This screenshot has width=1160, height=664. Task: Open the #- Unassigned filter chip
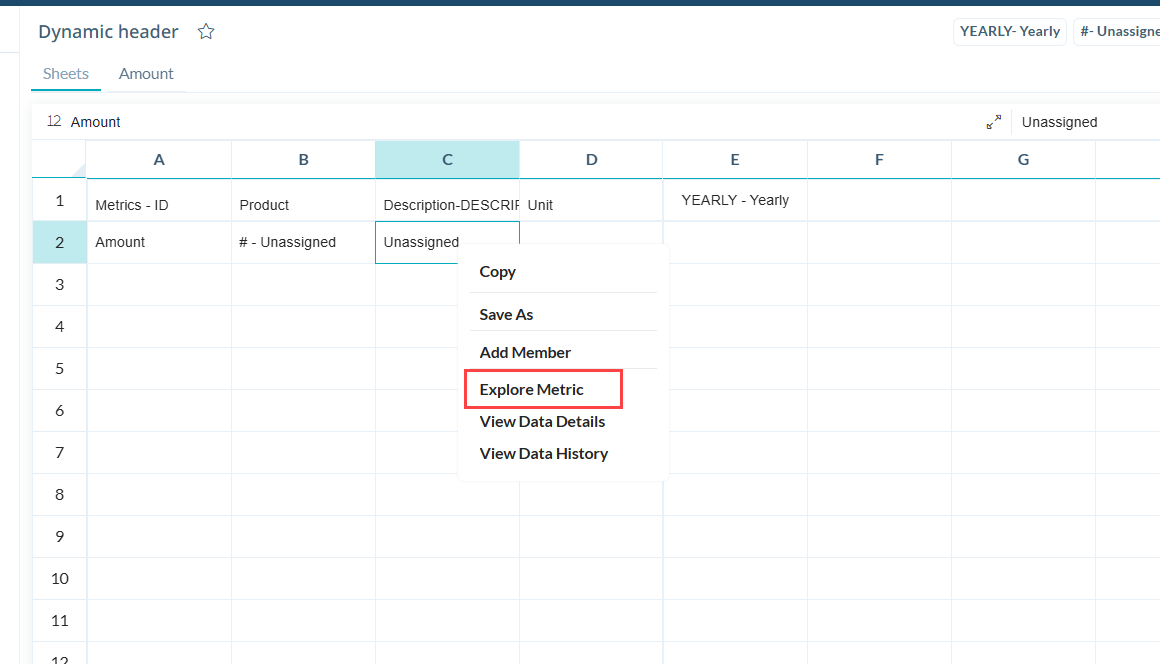coord(1118,32)
